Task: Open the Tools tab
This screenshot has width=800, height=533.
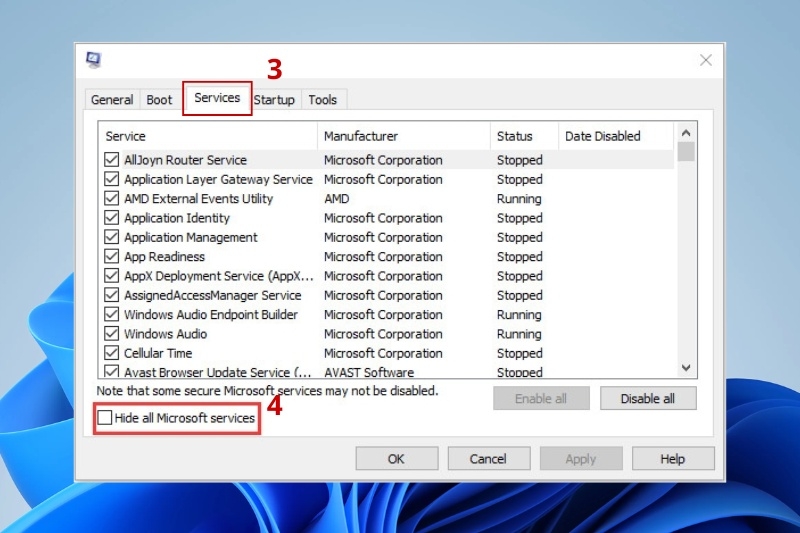Action: (x=322, y=99)
